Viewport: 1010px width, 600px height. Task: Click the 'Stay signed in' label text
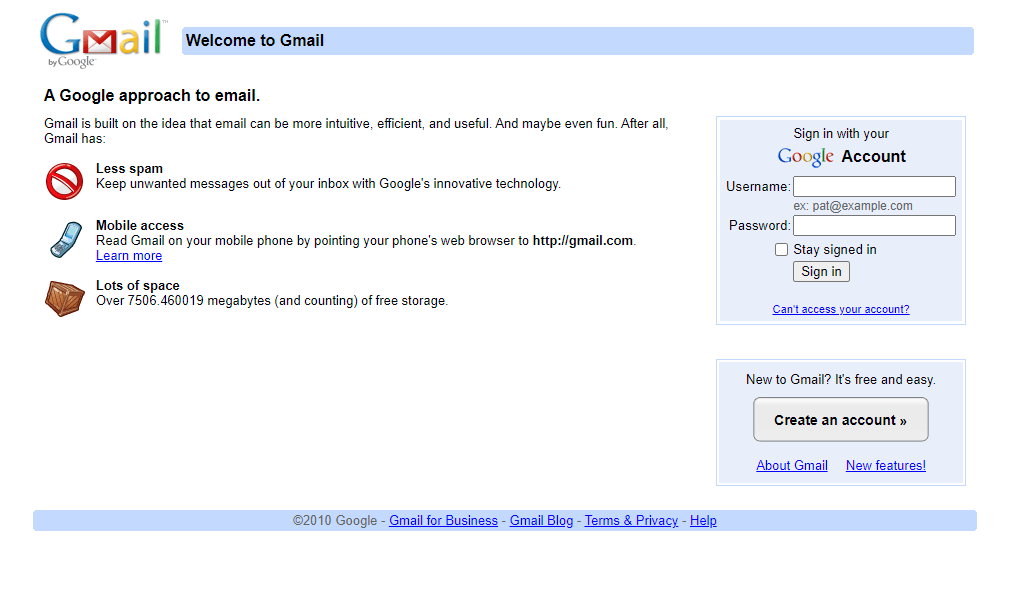(835, 249)
